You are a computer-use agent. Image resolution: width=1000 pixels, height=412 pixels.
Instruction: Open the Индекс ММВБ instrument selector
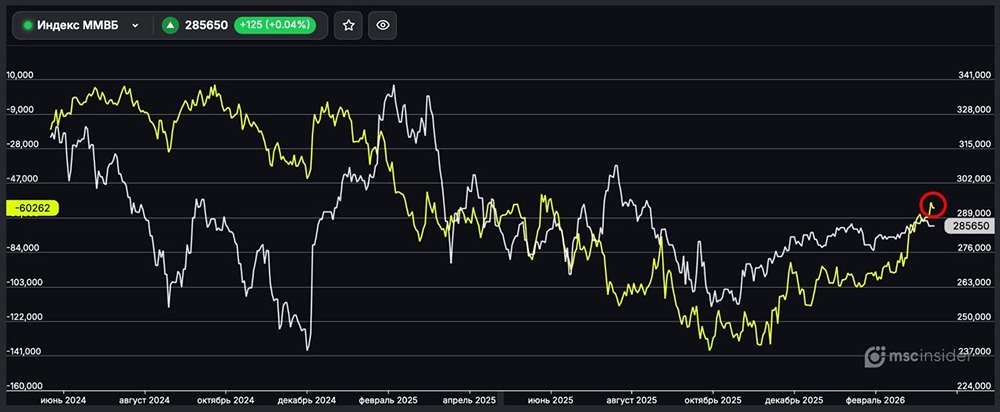80,26
